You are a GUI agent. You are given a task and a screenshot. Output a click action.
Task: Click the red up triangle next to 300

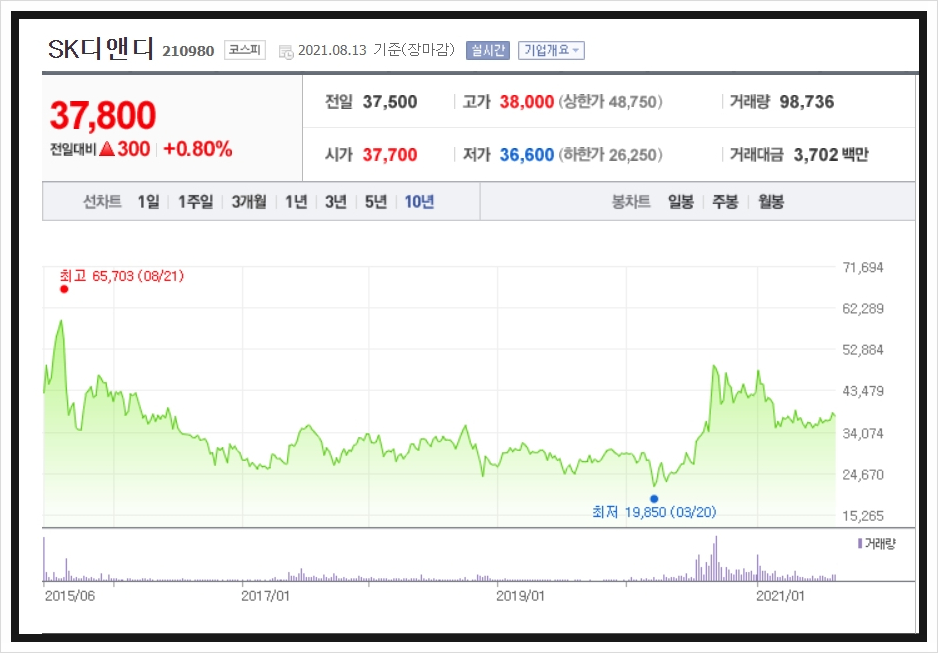tap(107, 149)
